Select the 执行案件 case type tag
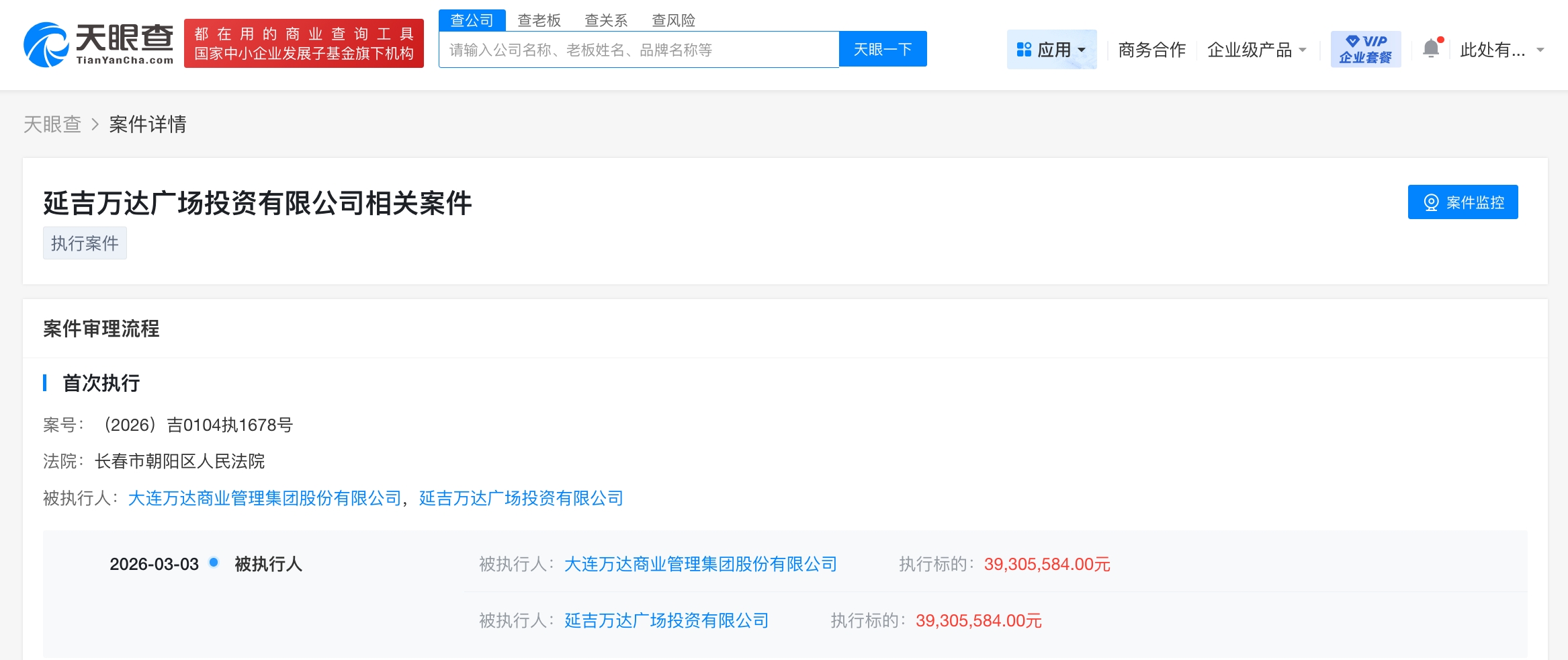The image size is (1568, 660). click(x=85, y=243)
